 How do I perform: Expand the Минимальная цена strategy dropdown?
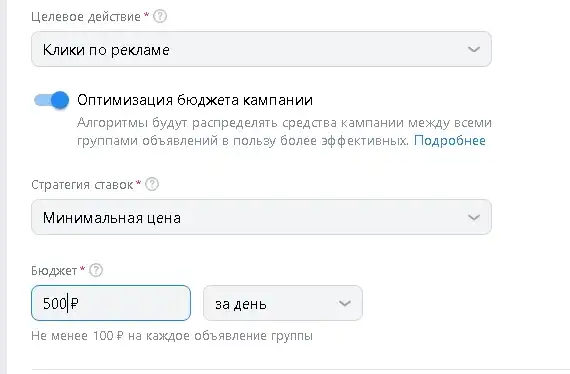[x=261, y=217]
